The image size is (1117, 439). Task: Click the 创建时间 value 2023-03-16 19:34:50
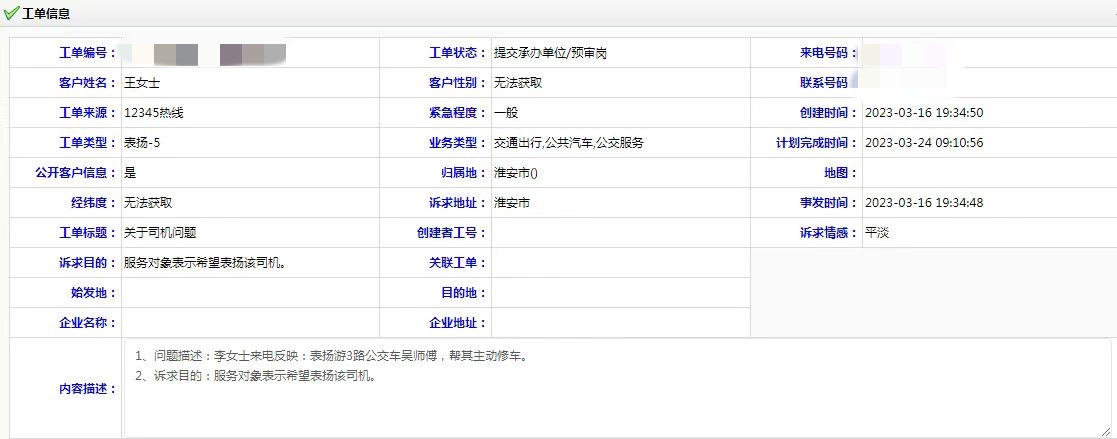click(923, 113)
